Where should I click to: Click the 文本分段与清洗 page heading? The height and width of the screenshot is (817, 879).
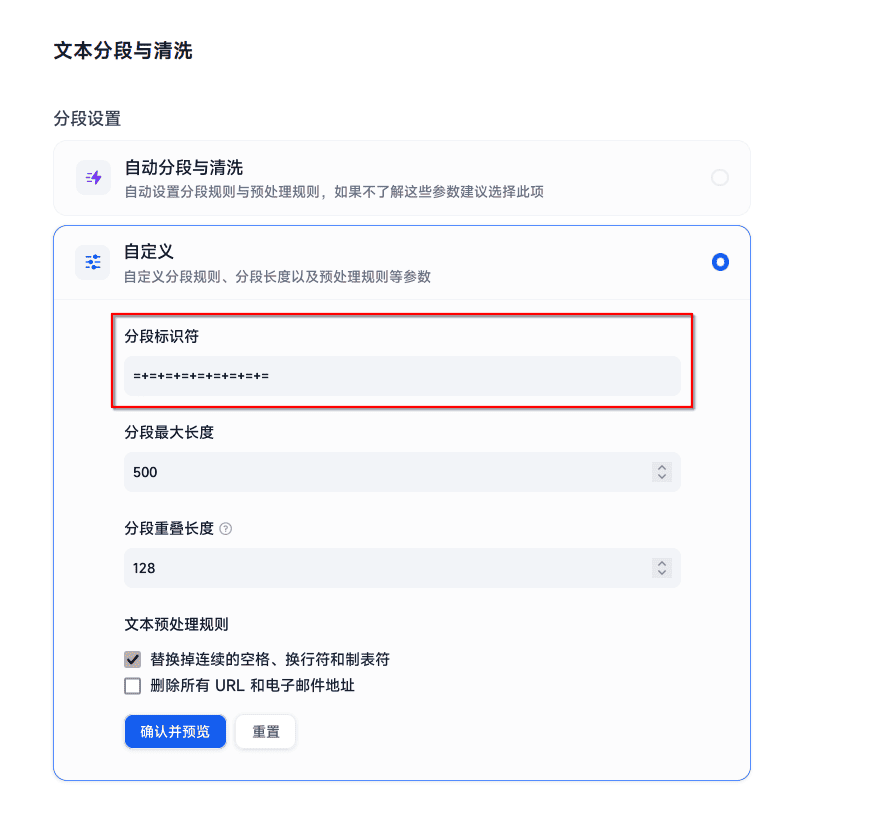[x=123, y=51]
